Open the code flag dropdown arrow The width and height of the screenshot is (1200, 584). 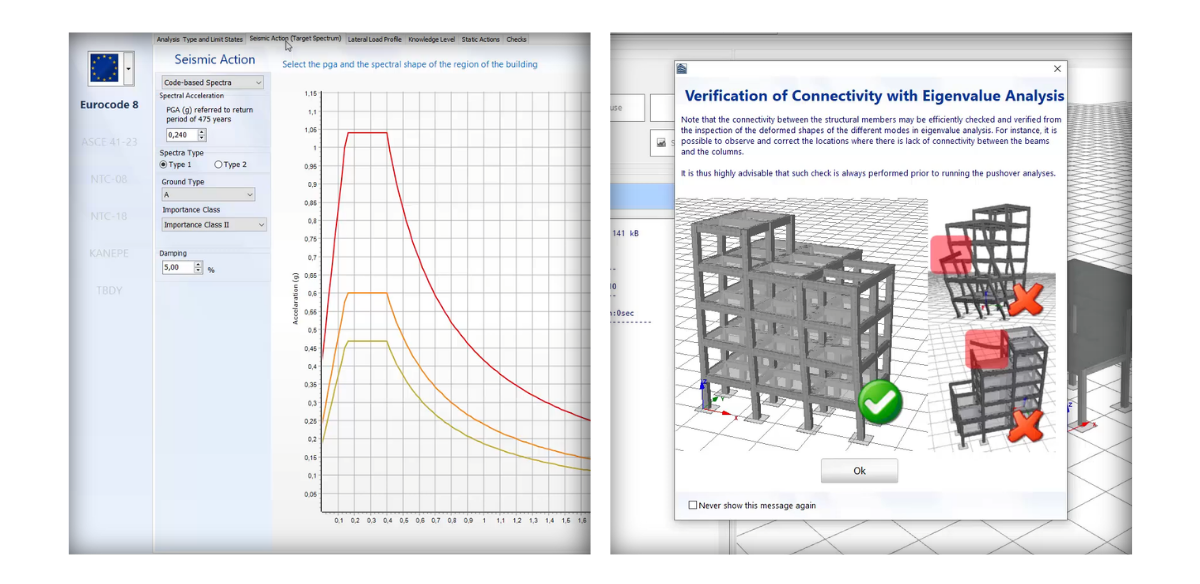pyautogui.click(x=128, y=70)
